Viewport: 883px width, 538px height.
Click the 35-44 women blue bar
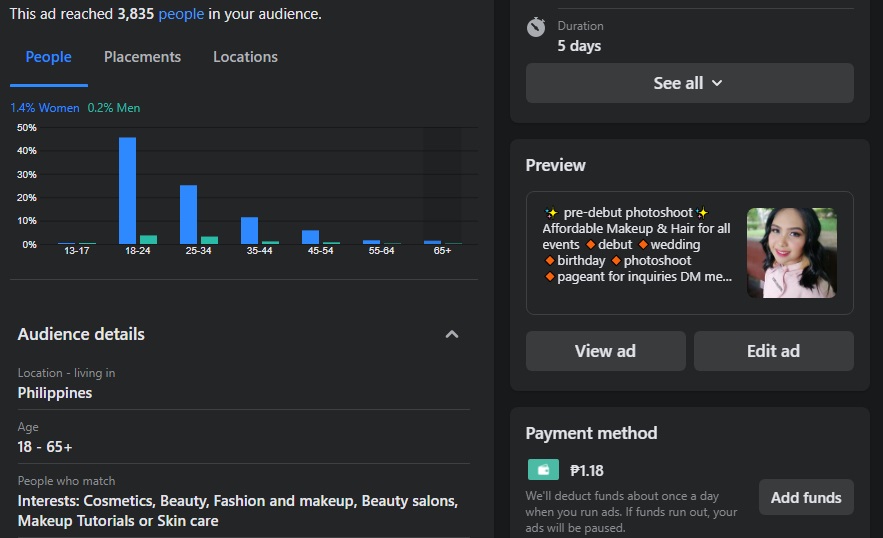pyautogui.click(x=249, y=230)
